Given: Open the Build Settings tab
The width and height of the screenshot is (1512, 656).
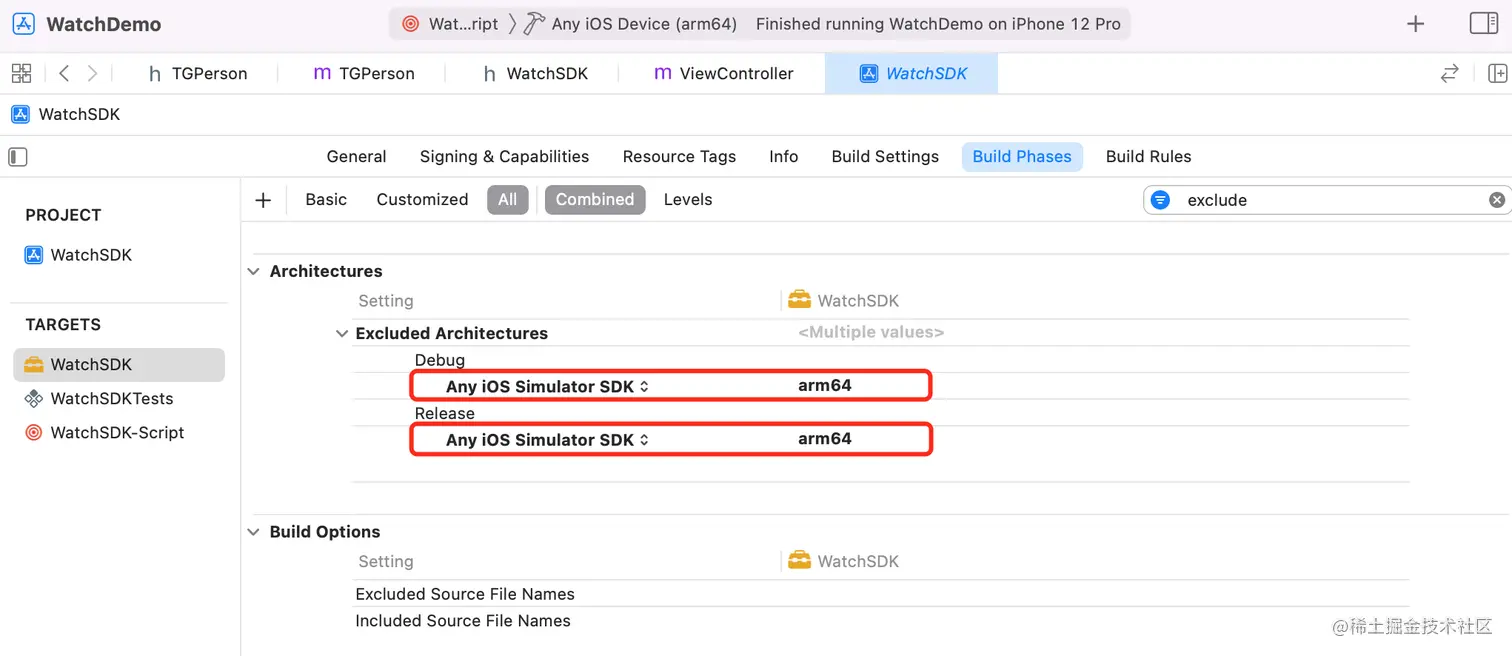Looking at the screenshot, I should (885, 157).
